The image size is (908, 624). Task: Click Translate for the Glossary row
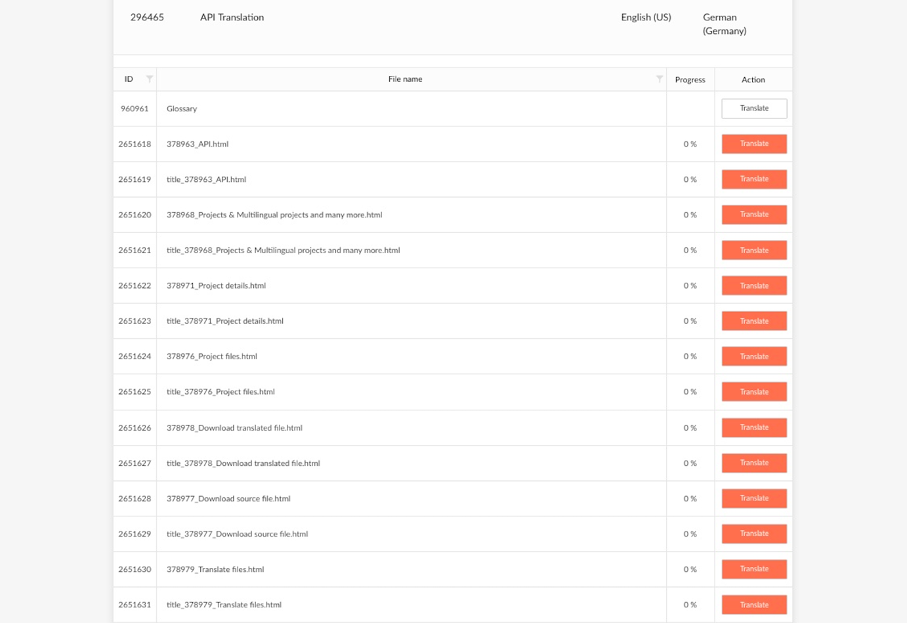pos(754,108)
